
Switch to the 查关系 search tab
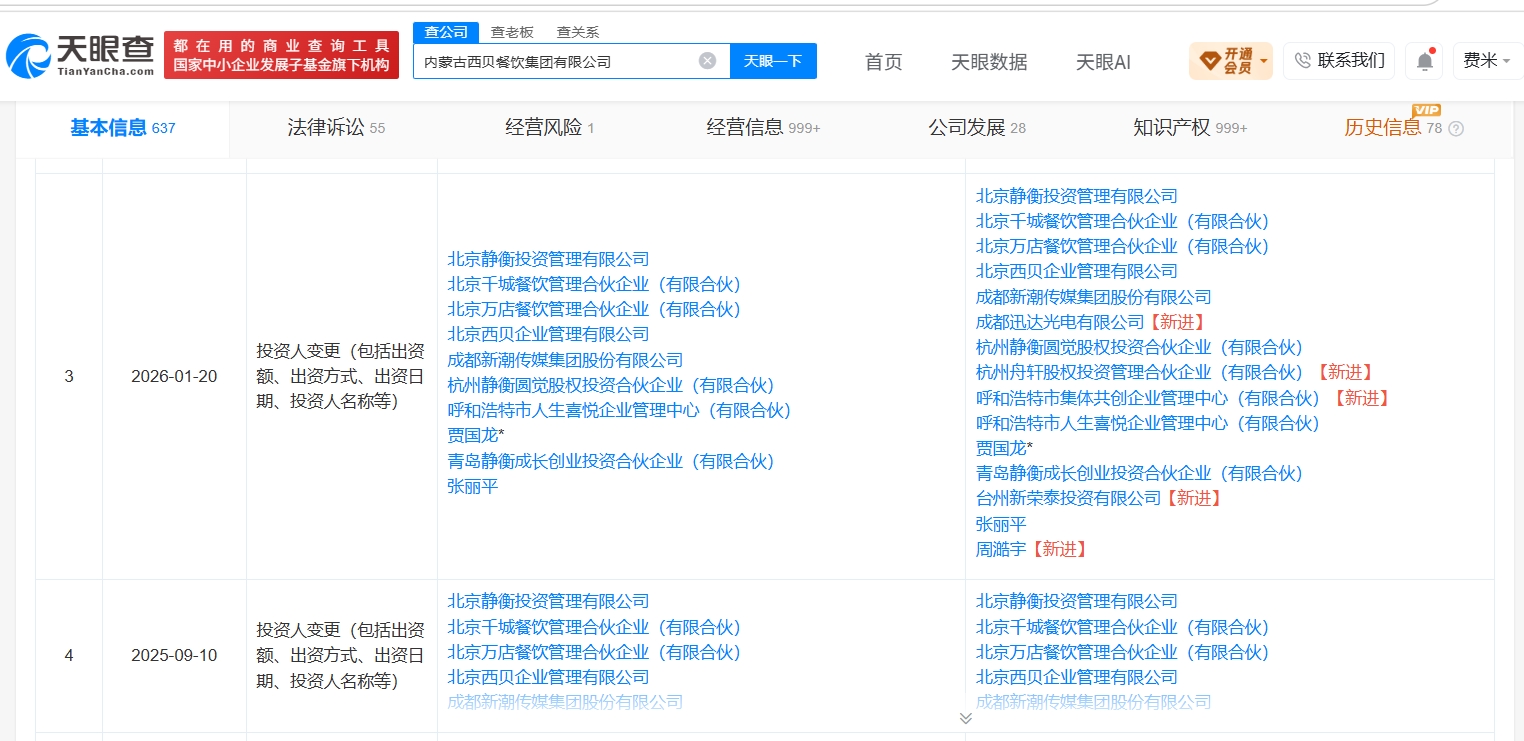click(578, 32)
